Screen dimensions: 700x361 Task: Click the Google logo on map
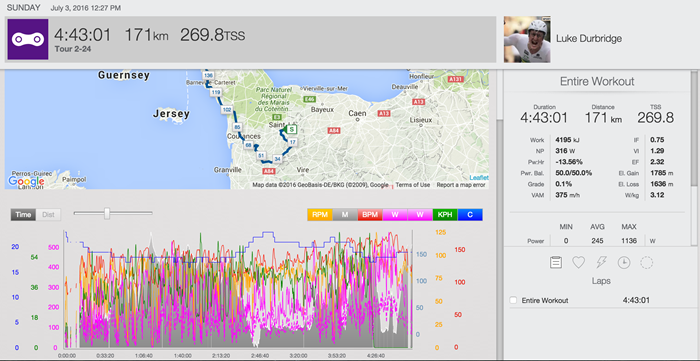pos(26,181)
